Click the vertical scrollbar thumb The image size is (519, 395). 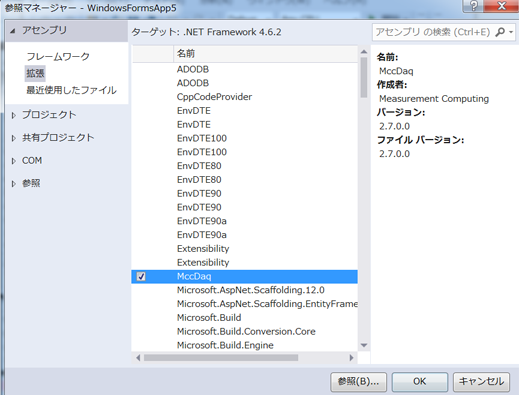364,77
